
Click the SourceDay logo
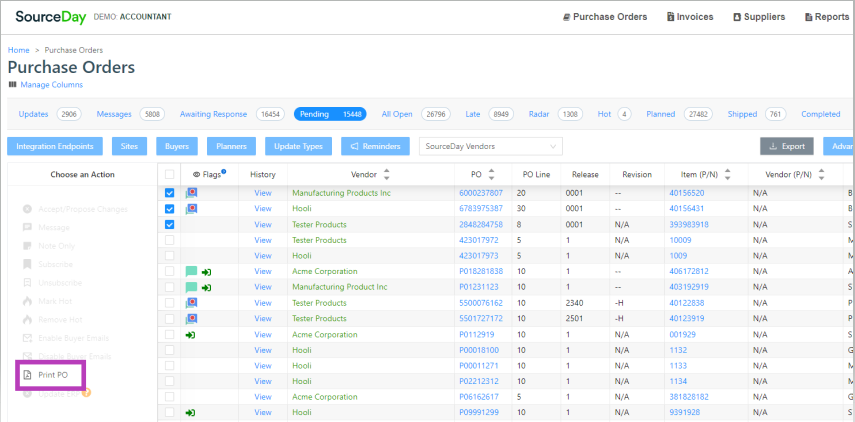51,17
